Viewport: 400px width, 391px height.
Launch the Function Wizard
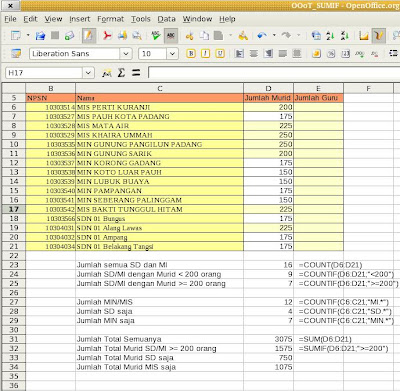pos(107,73)
